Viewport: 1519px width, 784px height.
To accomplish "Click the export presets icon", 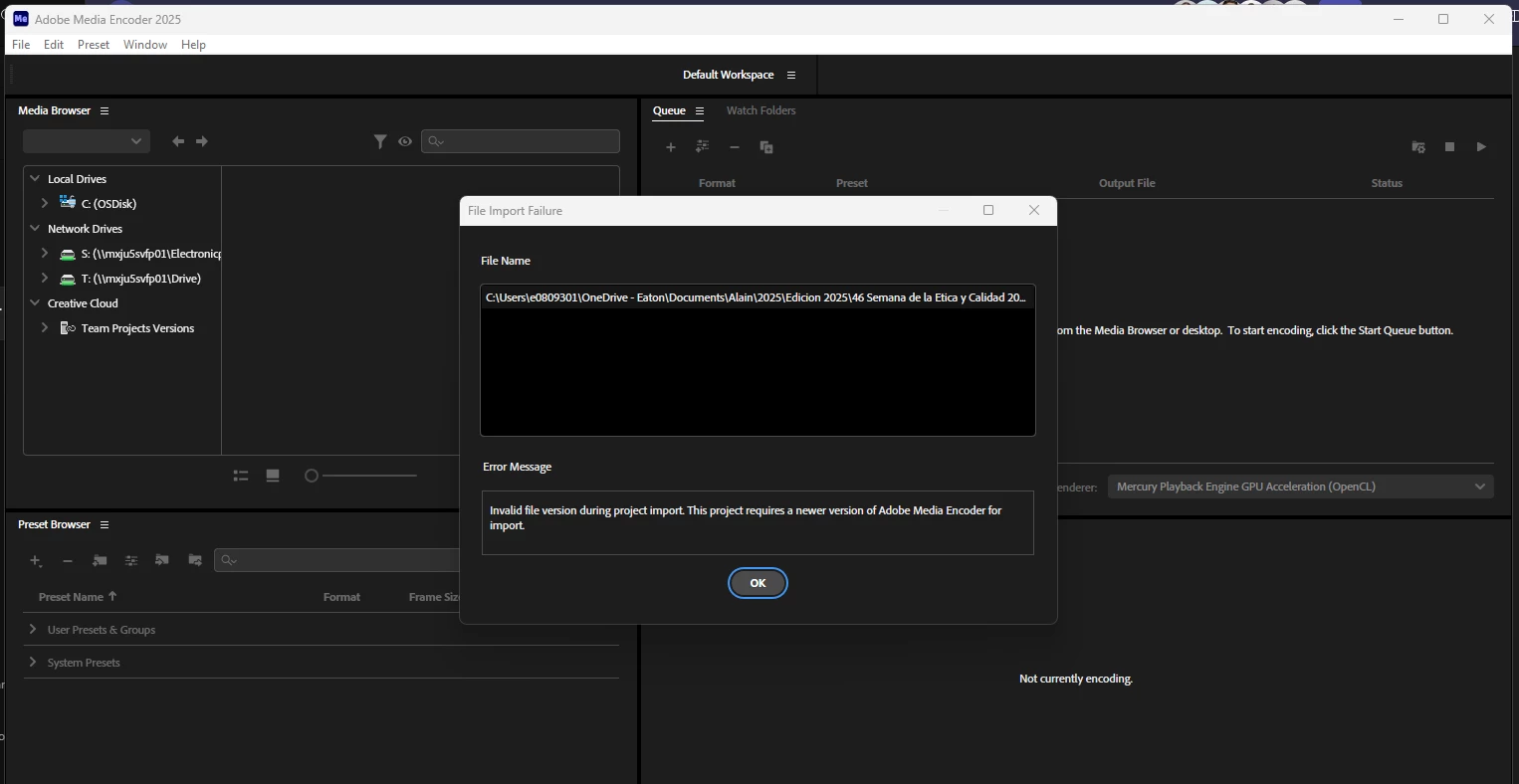I will (195, 561).
